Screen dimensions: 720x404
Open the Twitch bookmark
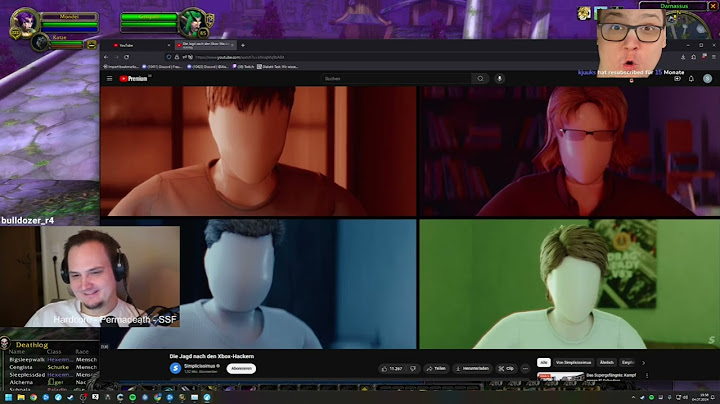[243, 67]
